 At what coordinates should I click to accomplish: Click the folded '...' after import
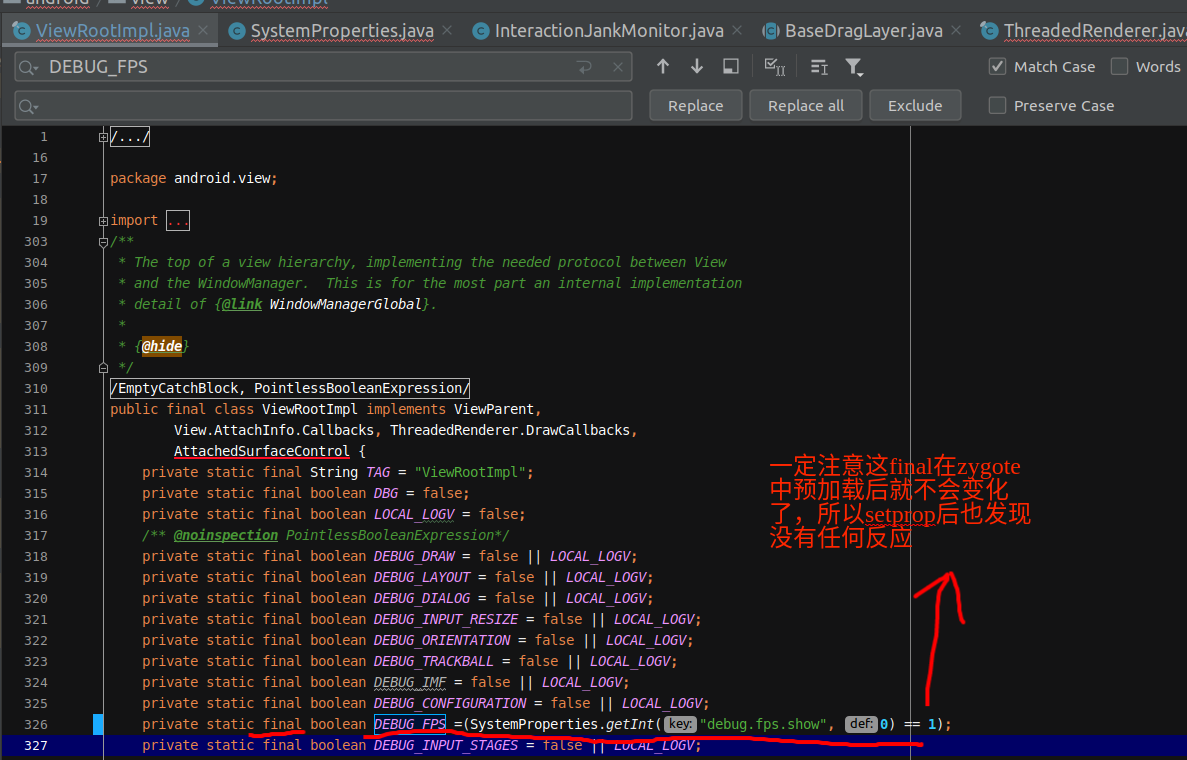(x=178, y=221)
